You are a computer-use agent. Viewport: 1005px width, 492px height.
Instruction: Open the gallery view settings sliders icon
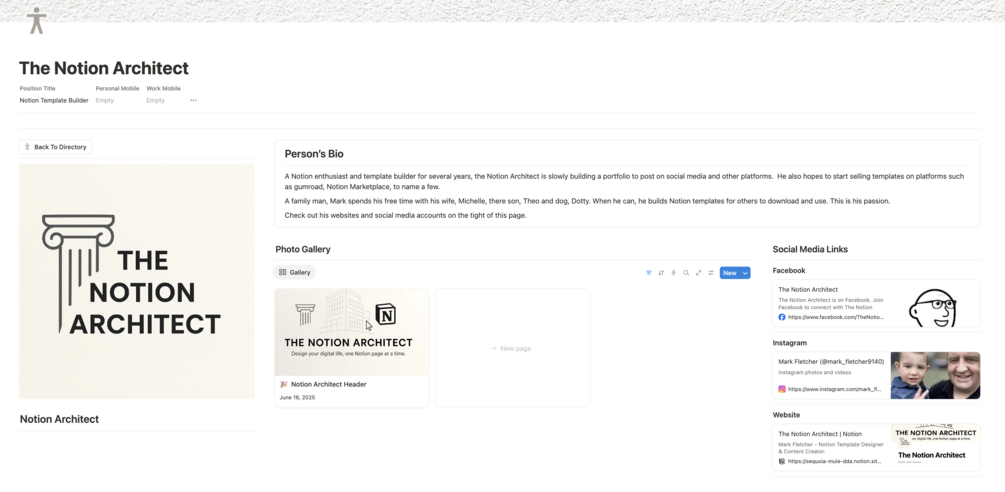[x=711, y=273]
